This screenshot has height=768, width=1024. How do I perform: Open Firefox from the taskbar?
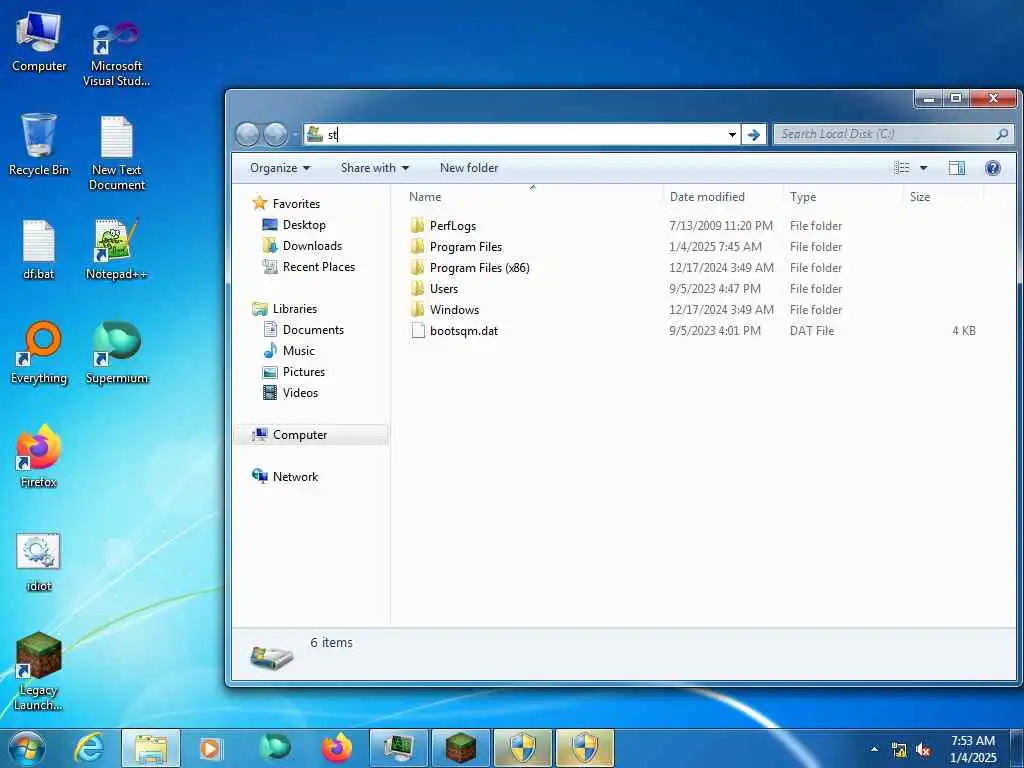pos(336,748)
